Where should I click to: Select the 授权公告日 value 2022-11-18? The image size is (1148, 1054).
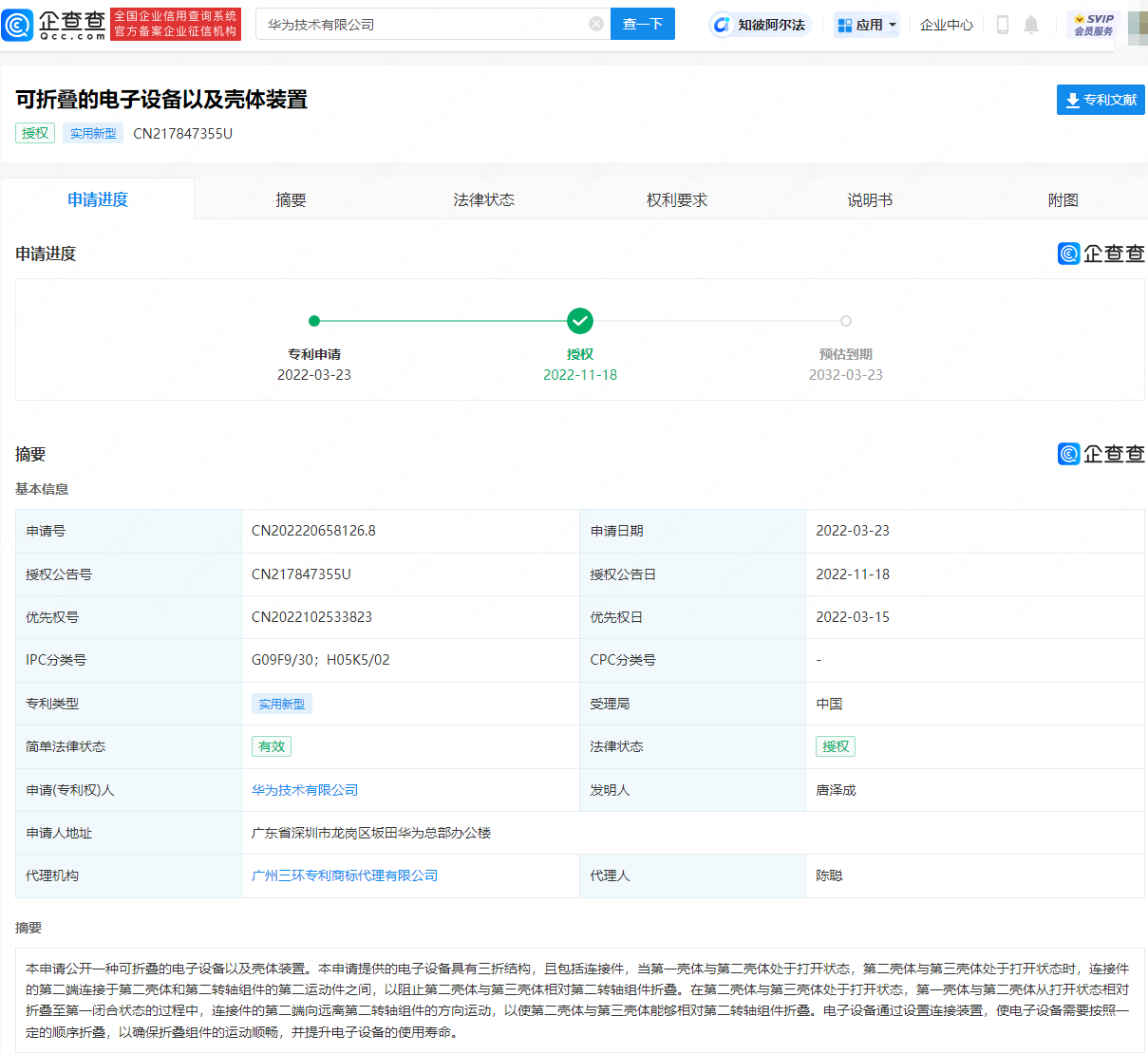coord(853,574)
